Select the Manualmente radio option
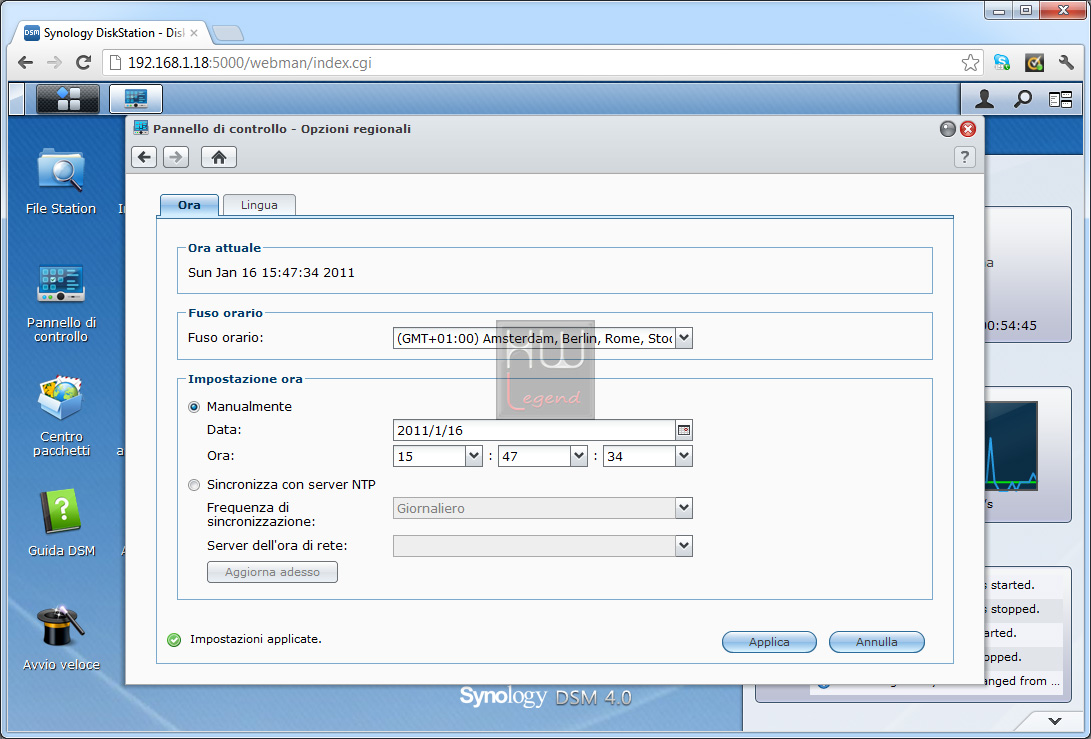The width and height of the screenshot is (1091, 739). pos(194,407)
